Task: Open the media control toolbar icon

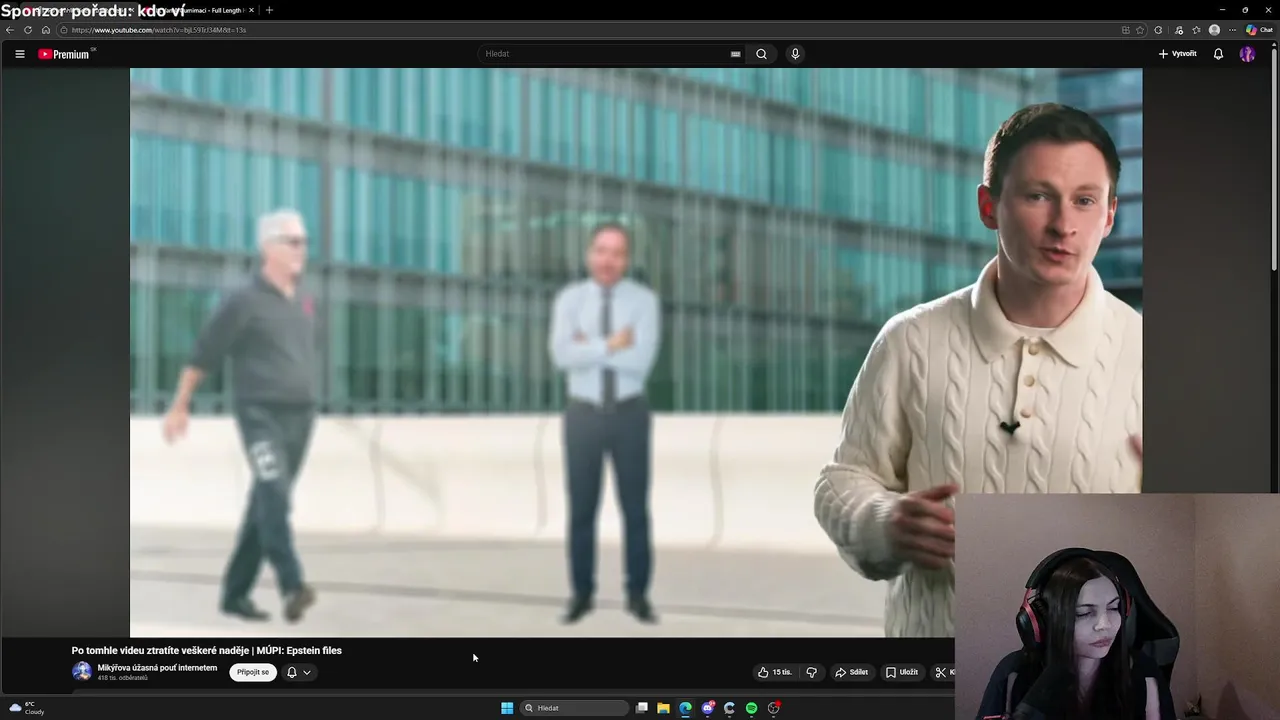Action: [x=1179, y=30]
